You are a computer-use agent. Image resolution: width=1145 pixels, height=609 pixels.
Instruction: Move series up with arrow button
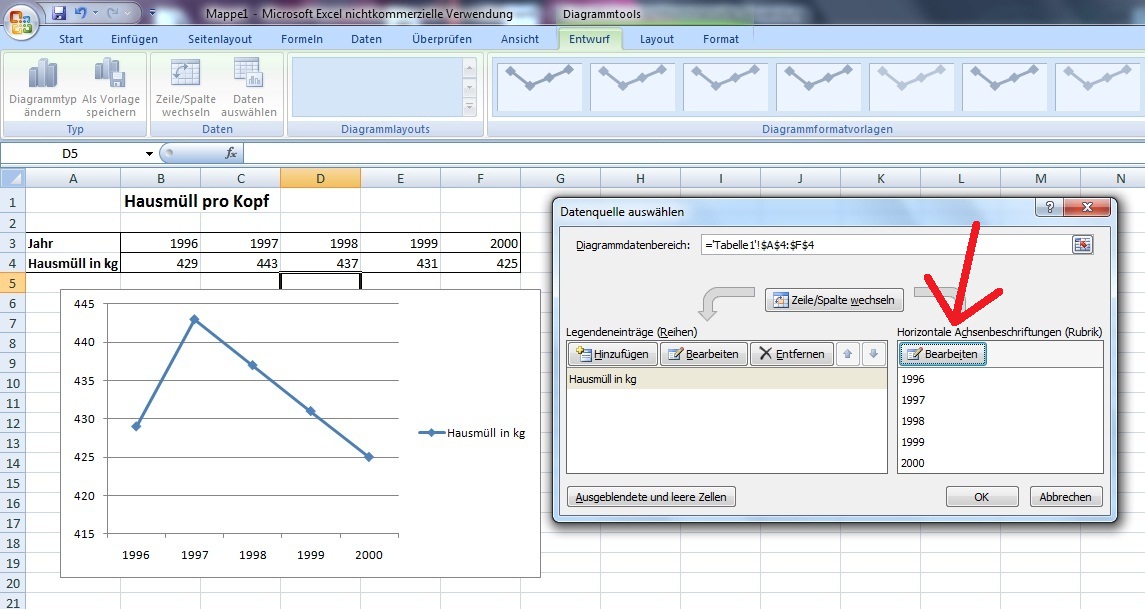tap(847, 354)
